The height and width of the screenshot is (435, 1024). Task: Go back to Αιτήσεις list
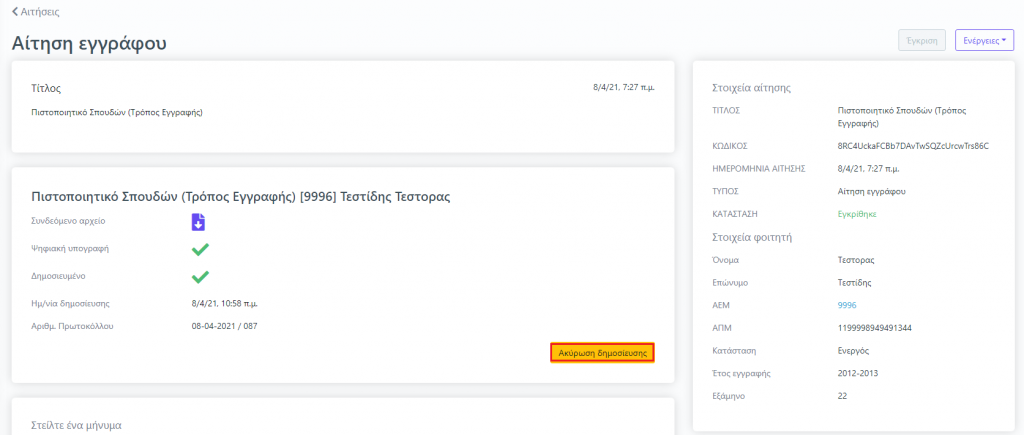37,12
